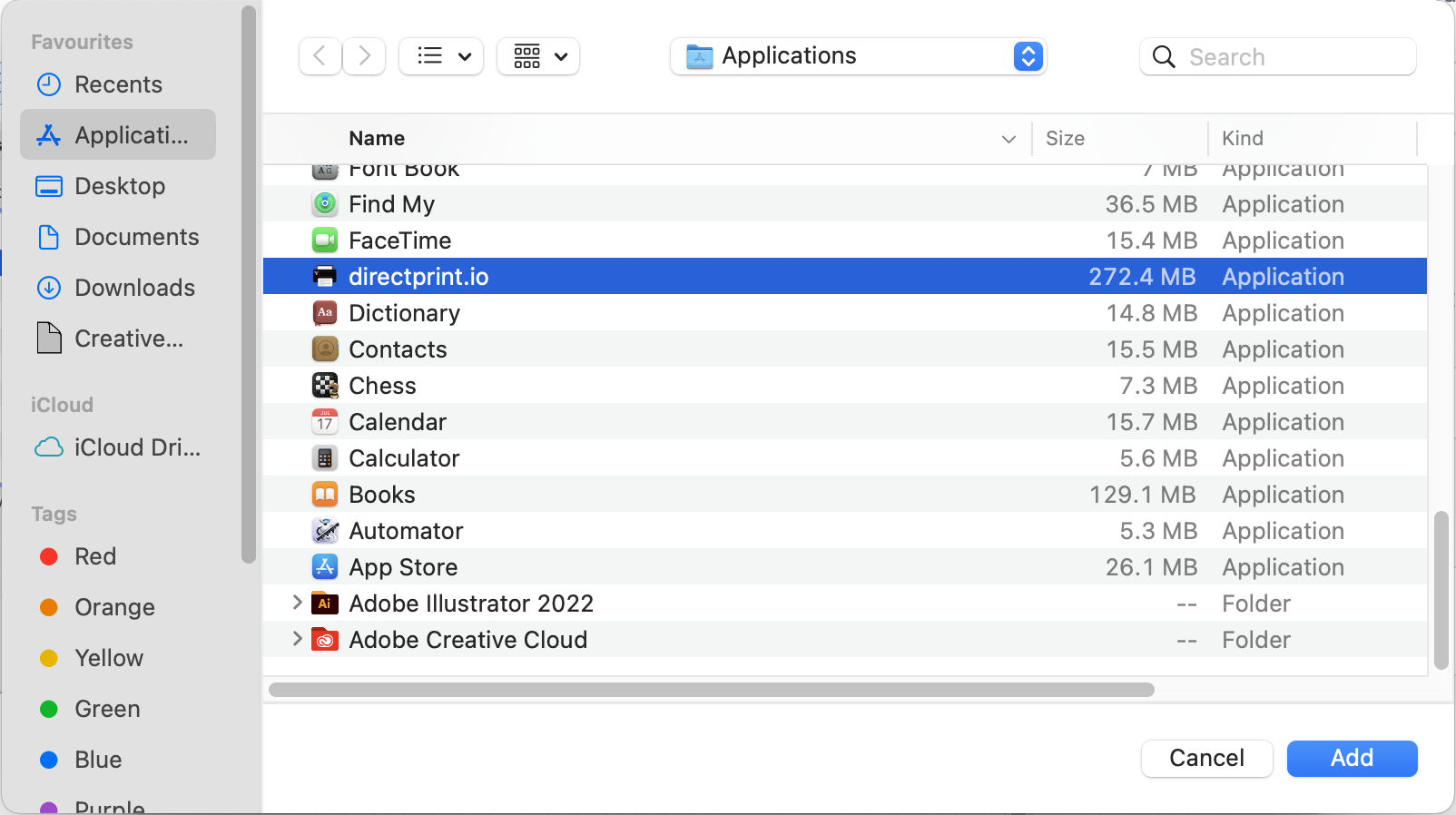Image resolution: width=1456 pixels, height=815 pixels.
Task: Click the Recents clock icon in sidebar
Action: (x=49, y=84)
